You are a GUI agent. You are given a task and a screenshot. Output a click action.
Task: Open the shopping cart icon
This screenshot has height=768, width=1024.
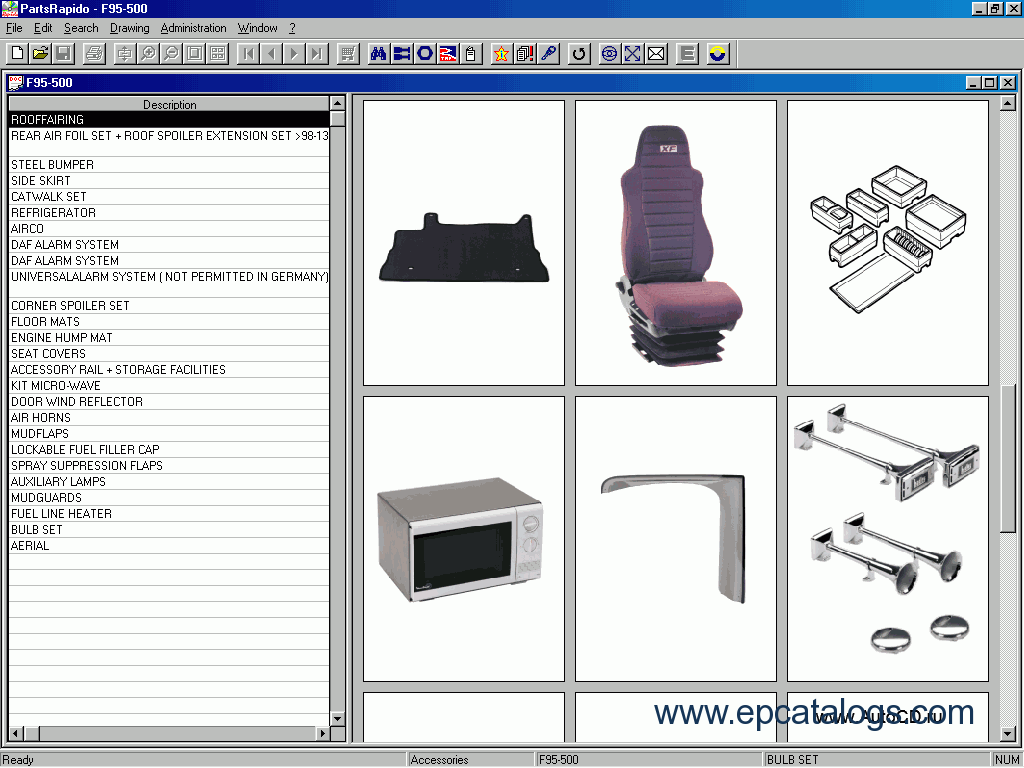[348, 54]
